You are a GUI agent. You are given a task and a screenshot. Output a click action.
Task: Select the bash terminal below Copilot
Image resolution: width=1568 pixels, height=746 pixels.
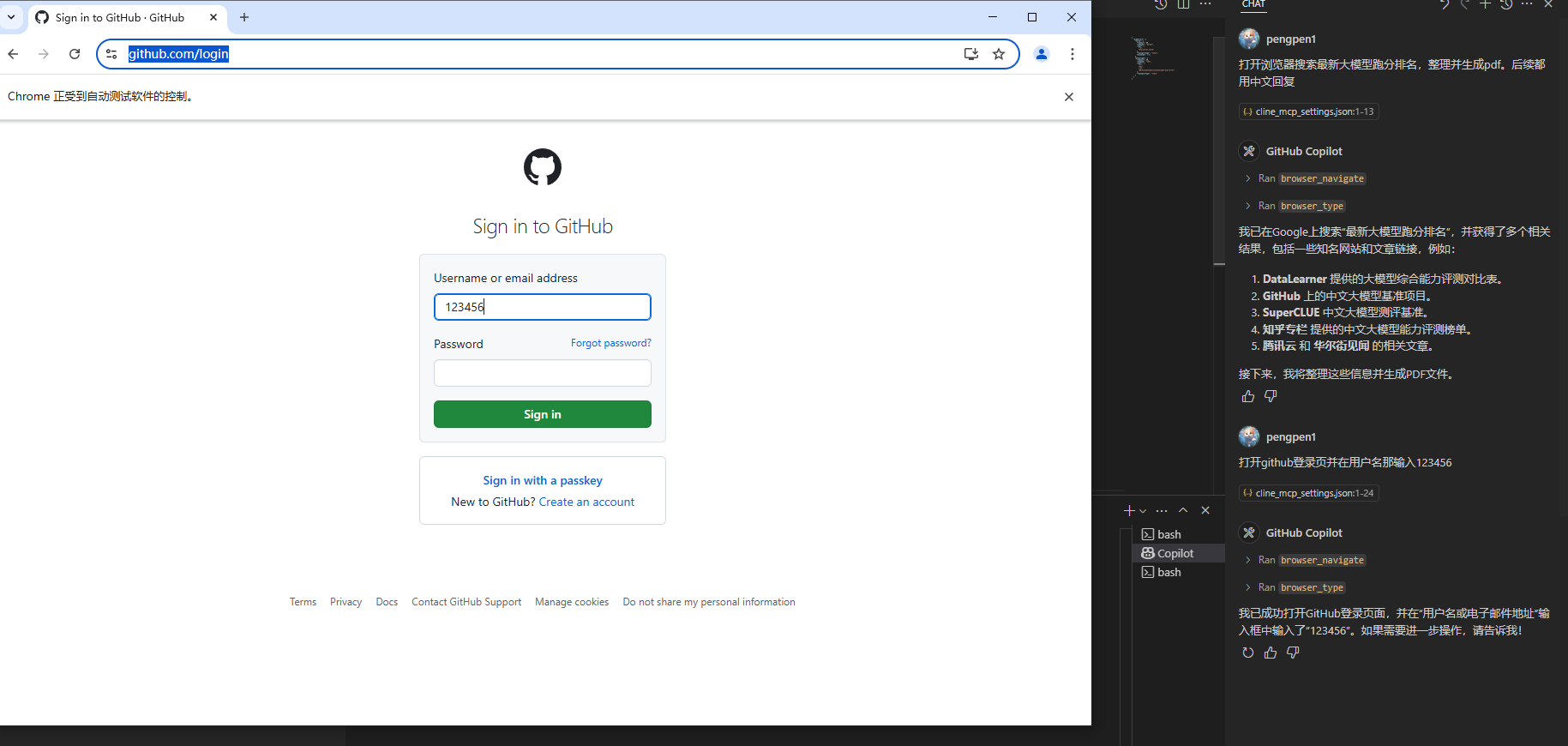click(1179, 572)
